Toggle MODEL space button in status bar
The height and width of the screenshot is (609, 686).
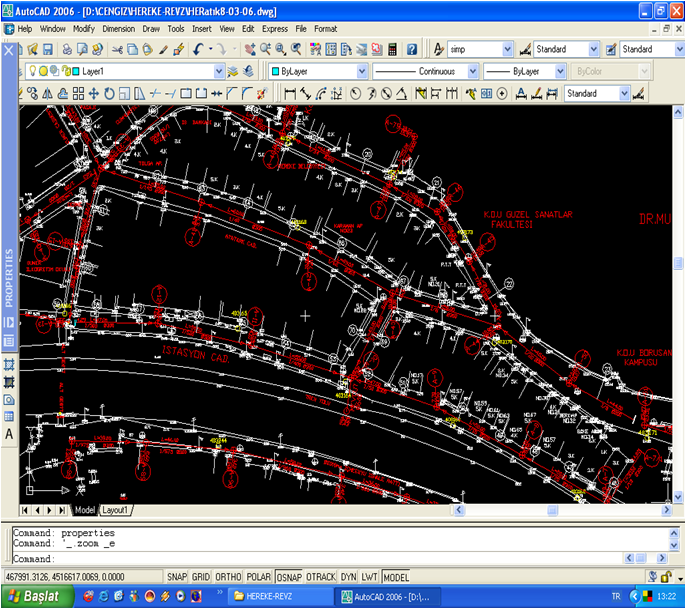click(396, 577)
